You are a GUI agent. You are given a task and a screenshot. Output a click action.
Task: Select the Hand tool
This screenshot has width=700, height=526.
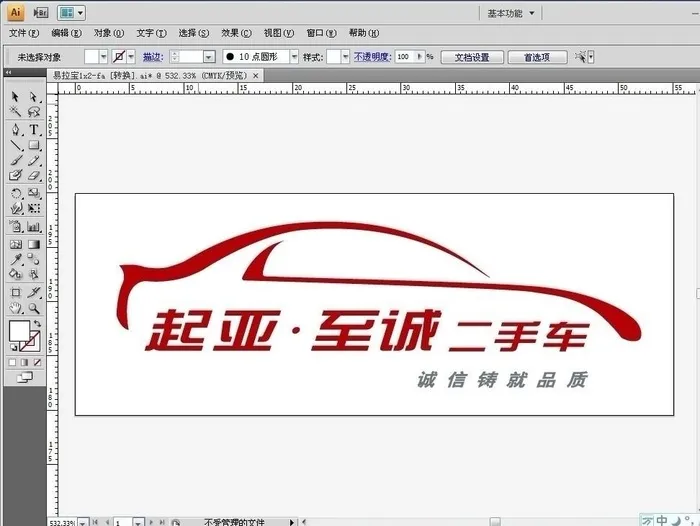(15, 308)
